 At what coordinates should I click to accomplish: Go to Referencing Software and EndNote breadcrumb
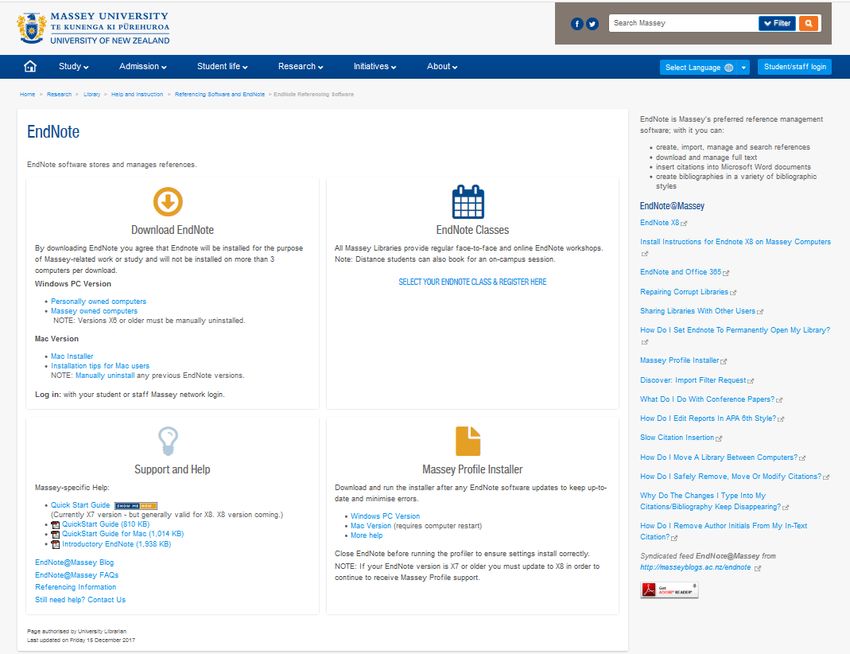[x=220, y=94]
